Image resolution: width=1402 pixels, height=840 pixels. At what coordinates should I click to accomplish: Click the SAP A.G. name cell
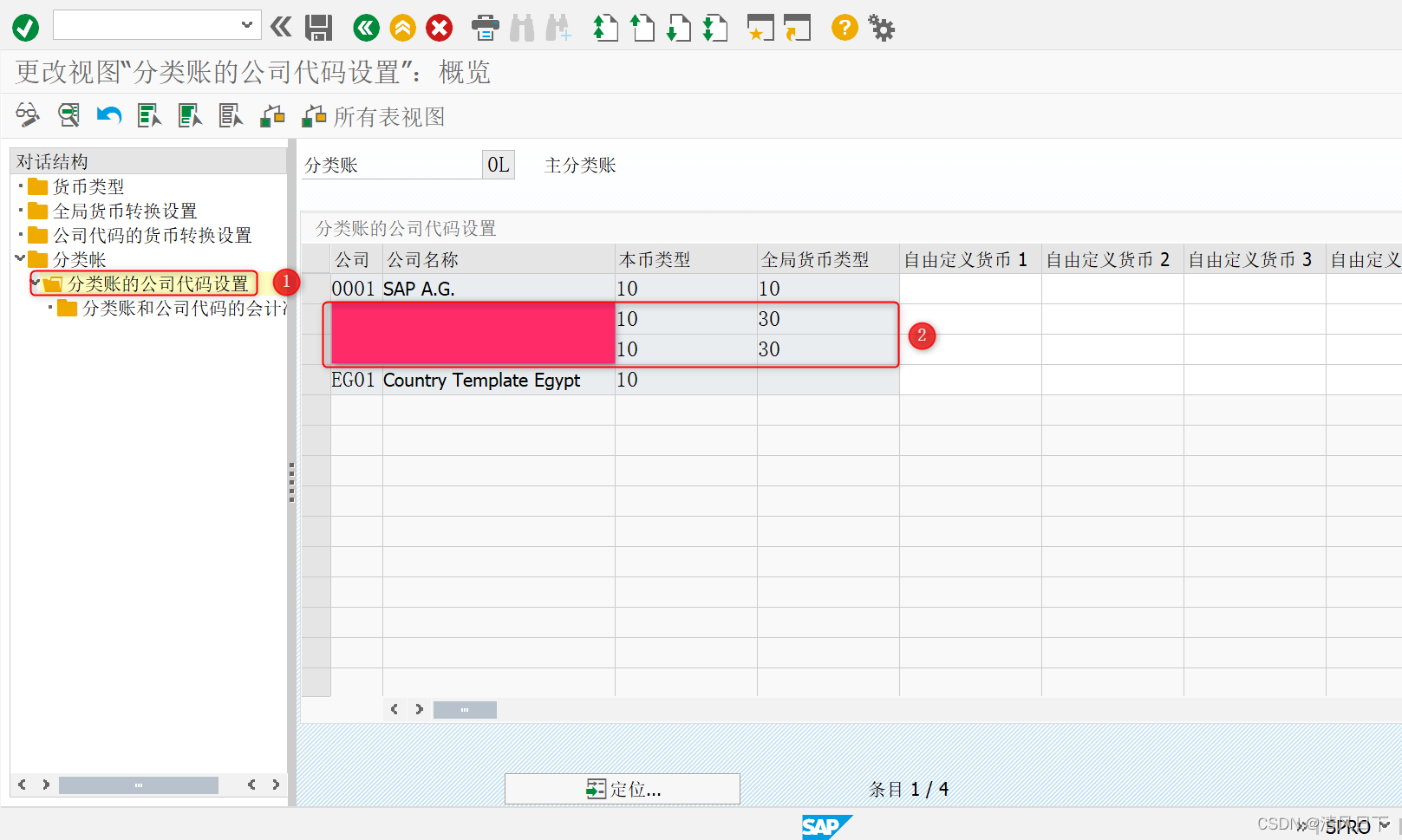click(499, 289)
